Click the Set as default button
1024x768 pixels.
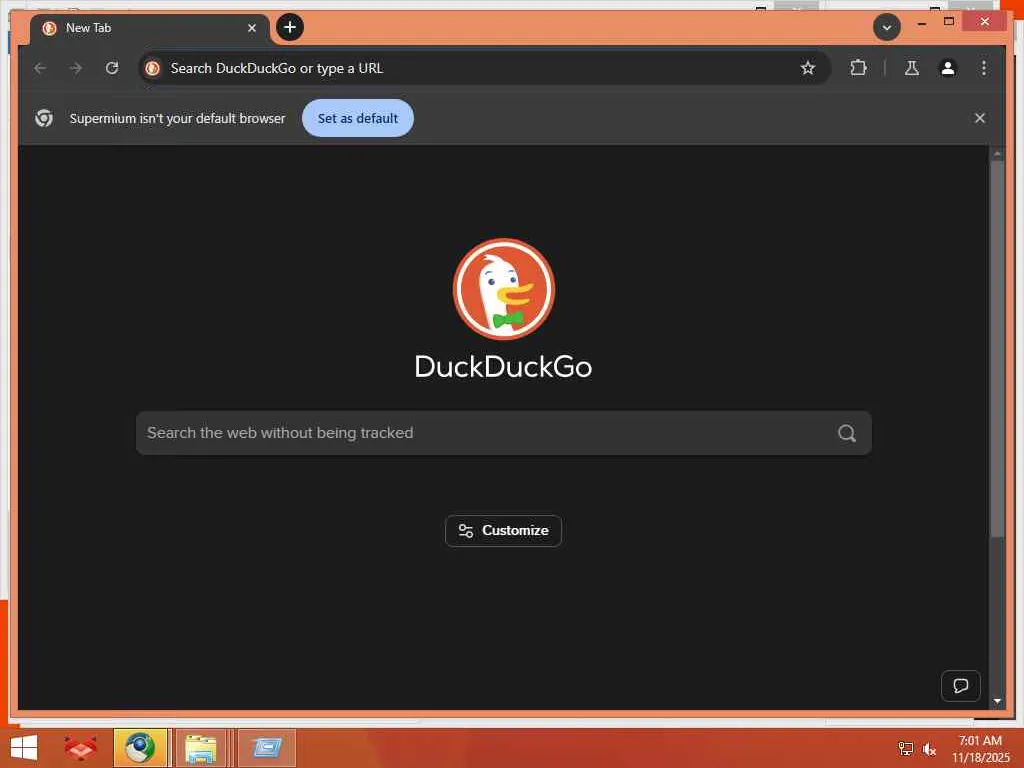tap(358, 118)
